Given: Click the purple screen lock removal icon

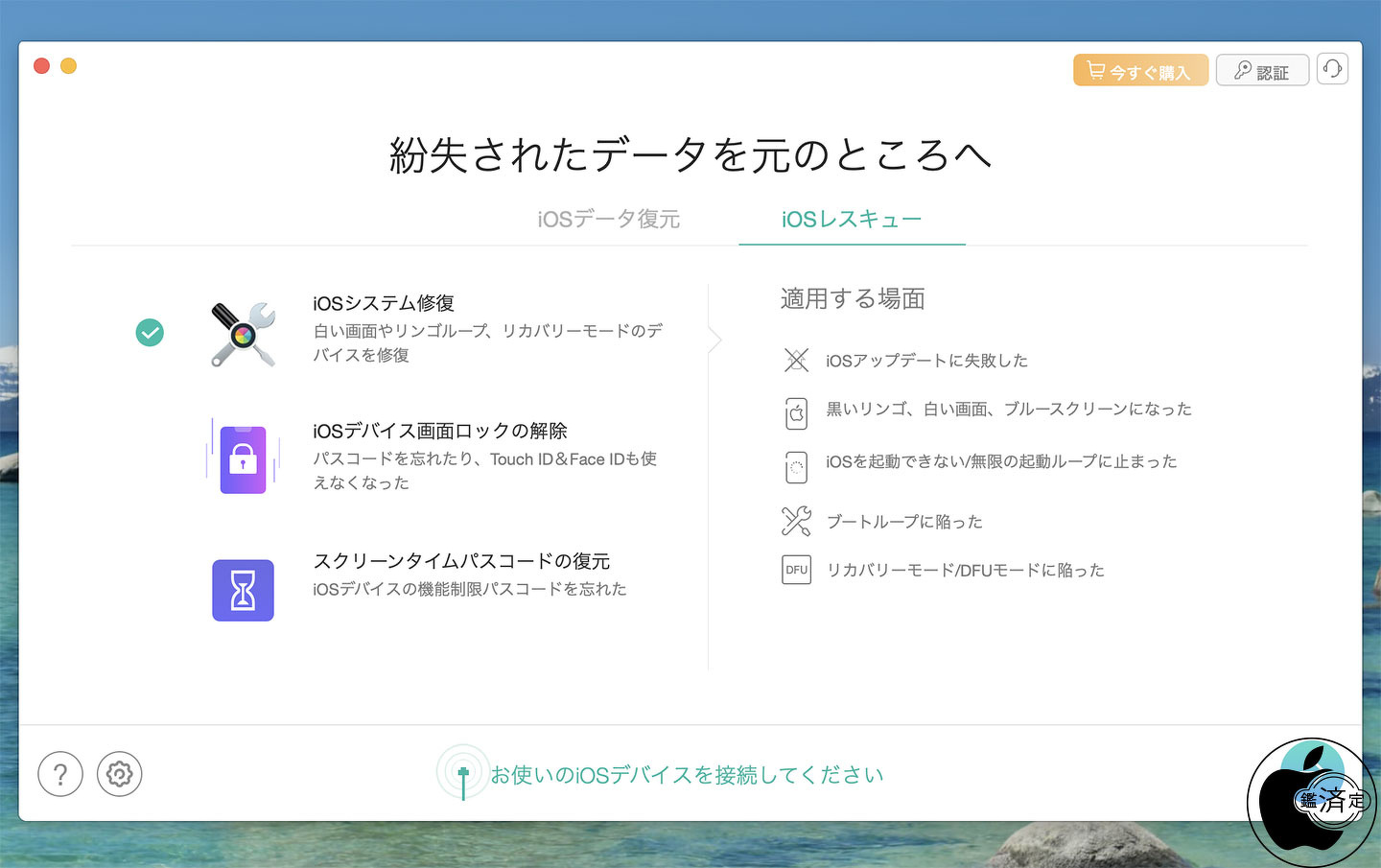Looking at the screenshot, I should click(x=243, y=459).
